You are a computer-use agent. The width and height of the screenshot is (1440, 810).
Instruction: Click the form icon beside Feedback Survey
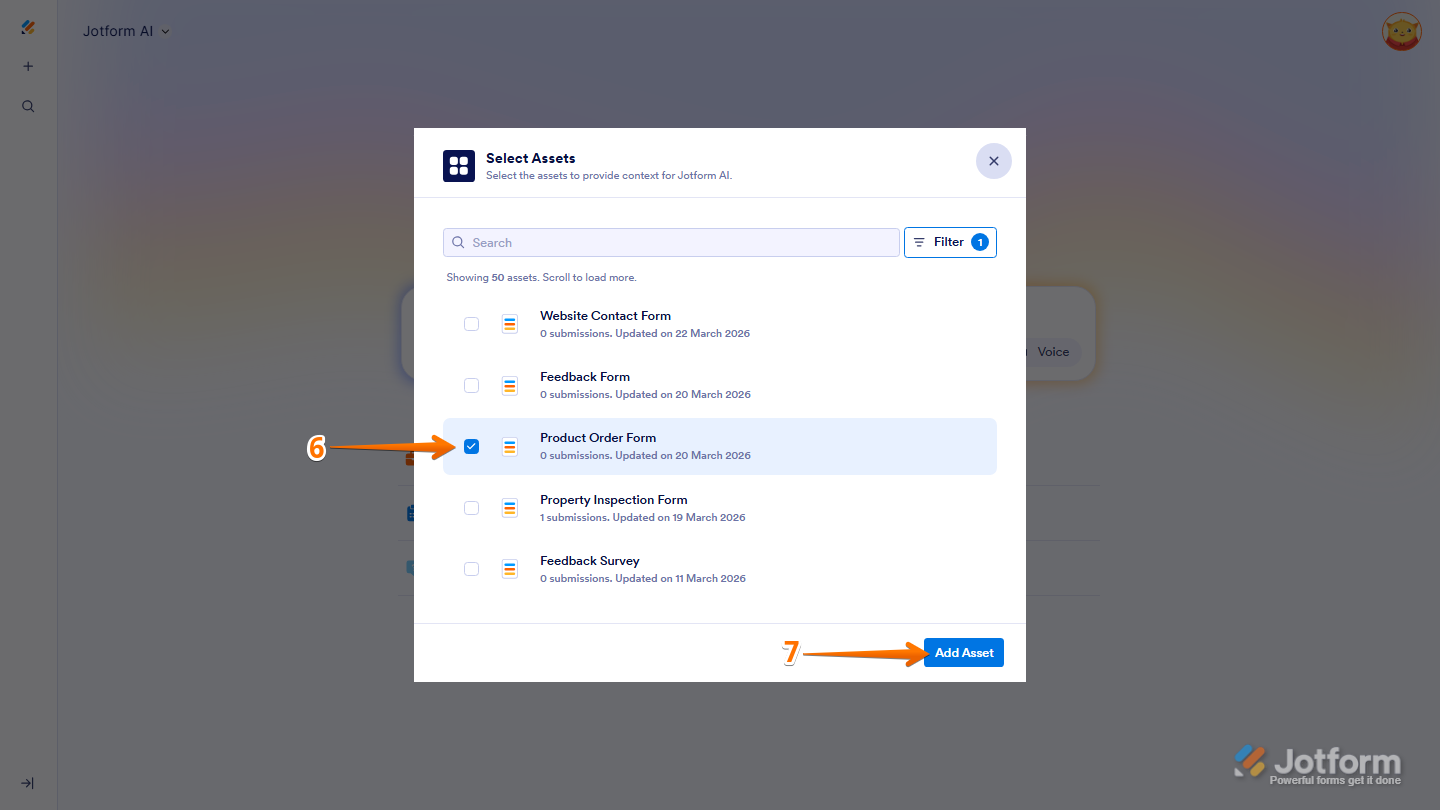pos(510,568)
